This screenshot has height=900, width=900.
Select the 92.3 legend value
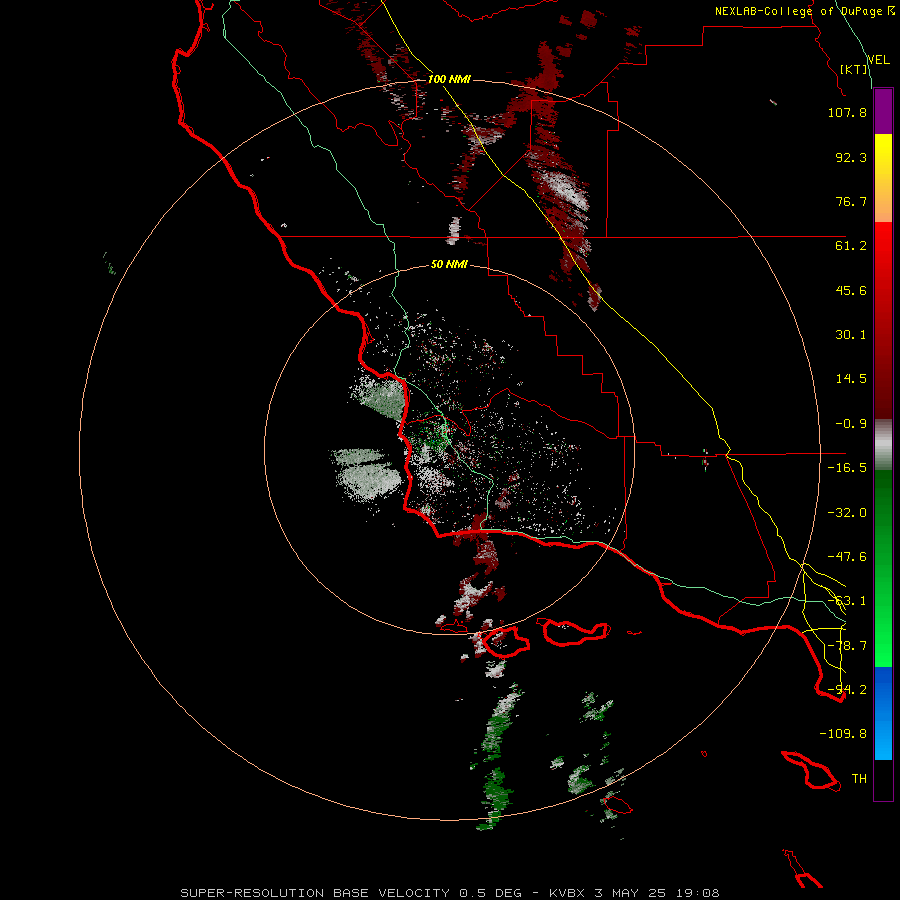point(851,157)
